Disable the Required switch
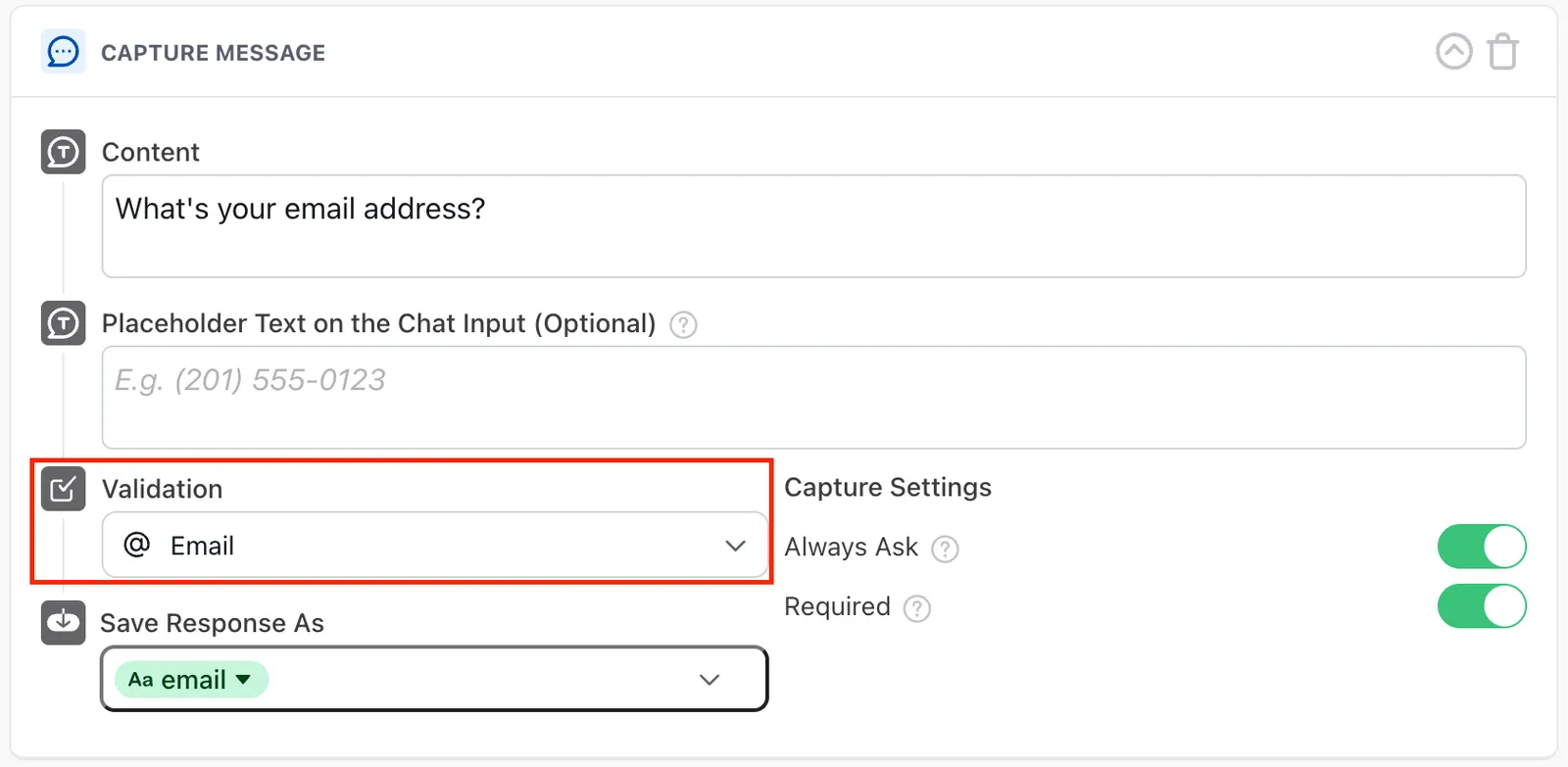Image resolution: width=1568 pixels, height=767 pixels. pyautogui.click(x=1482, y=606)
